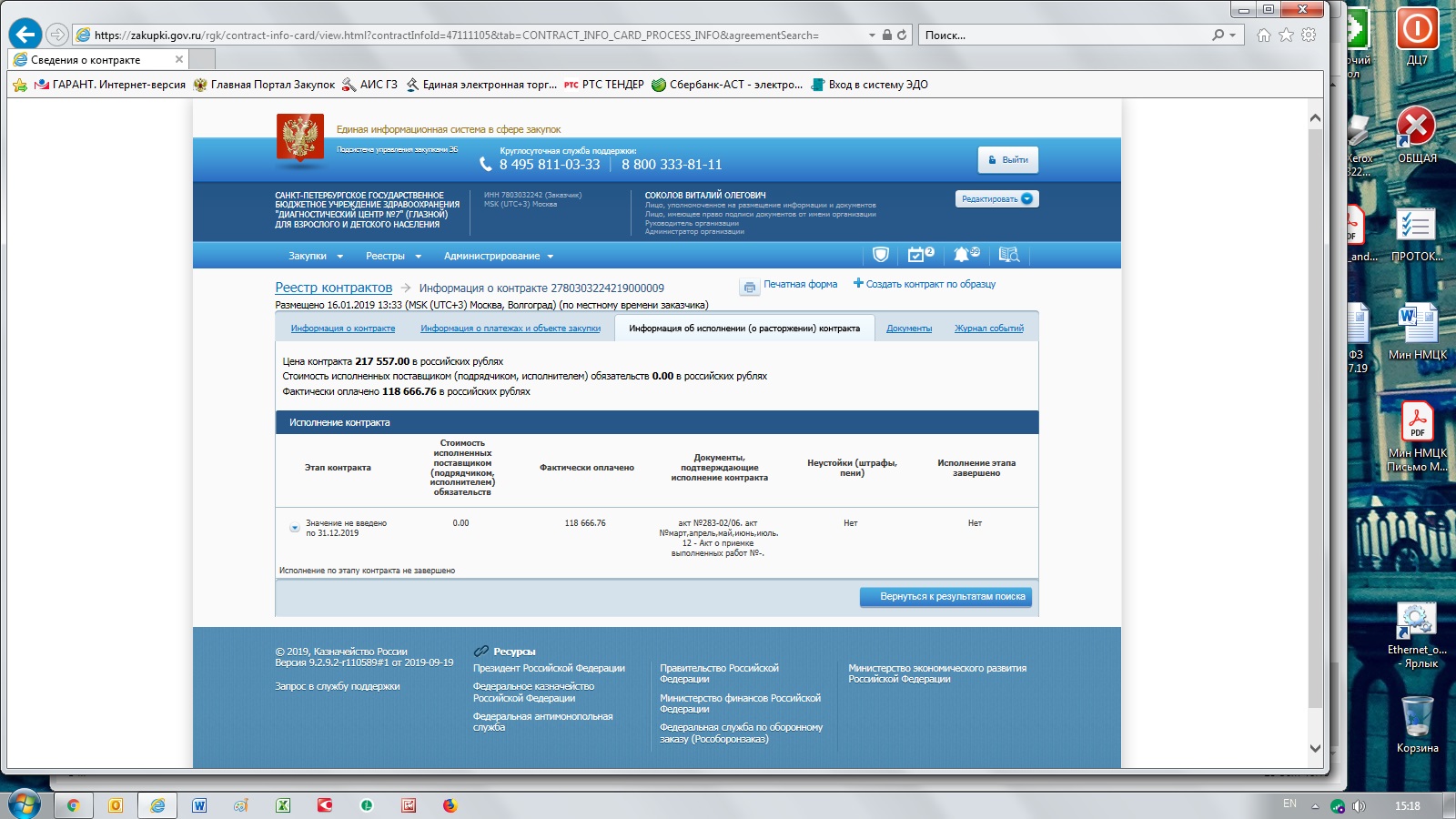The width and height of the screenshot is (1456, 819).
Task: Show hidden system tray icons
Action: 1315,806
